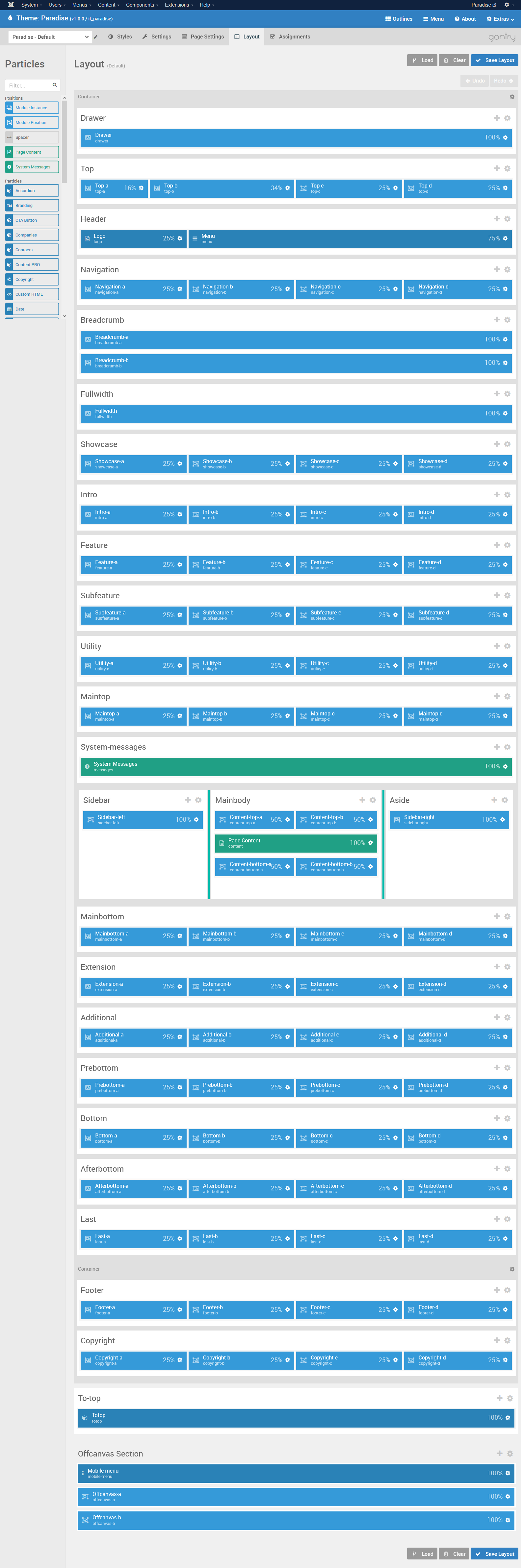Screen dimensions: 521x1568
Task: Open Page Content particle settings in Mainbody
Action: tap(371, 843)
